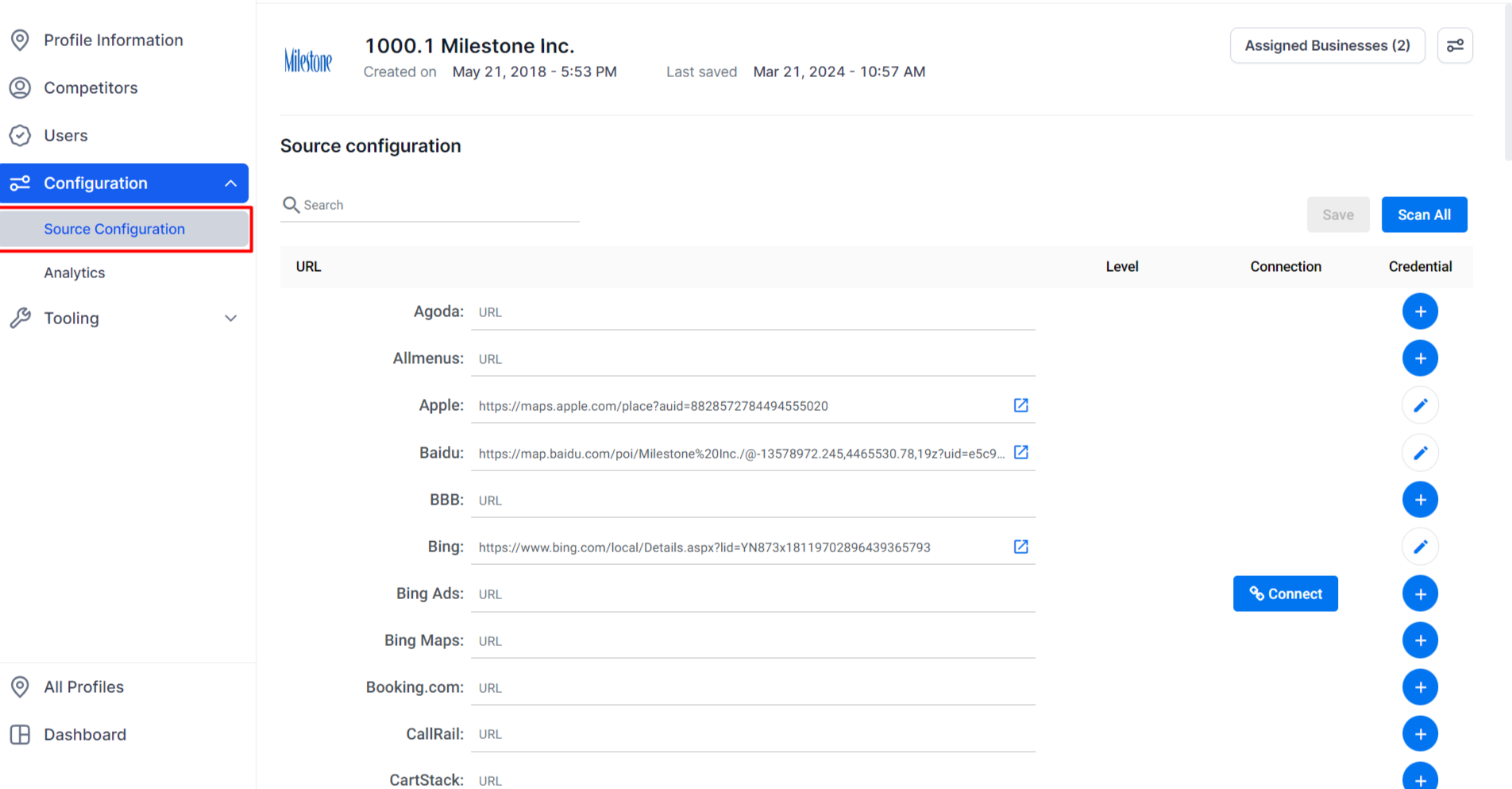Viewport: 1512px width, 789px height.
Task: Click the Users checkmark icon
Action: click(20, 135)
